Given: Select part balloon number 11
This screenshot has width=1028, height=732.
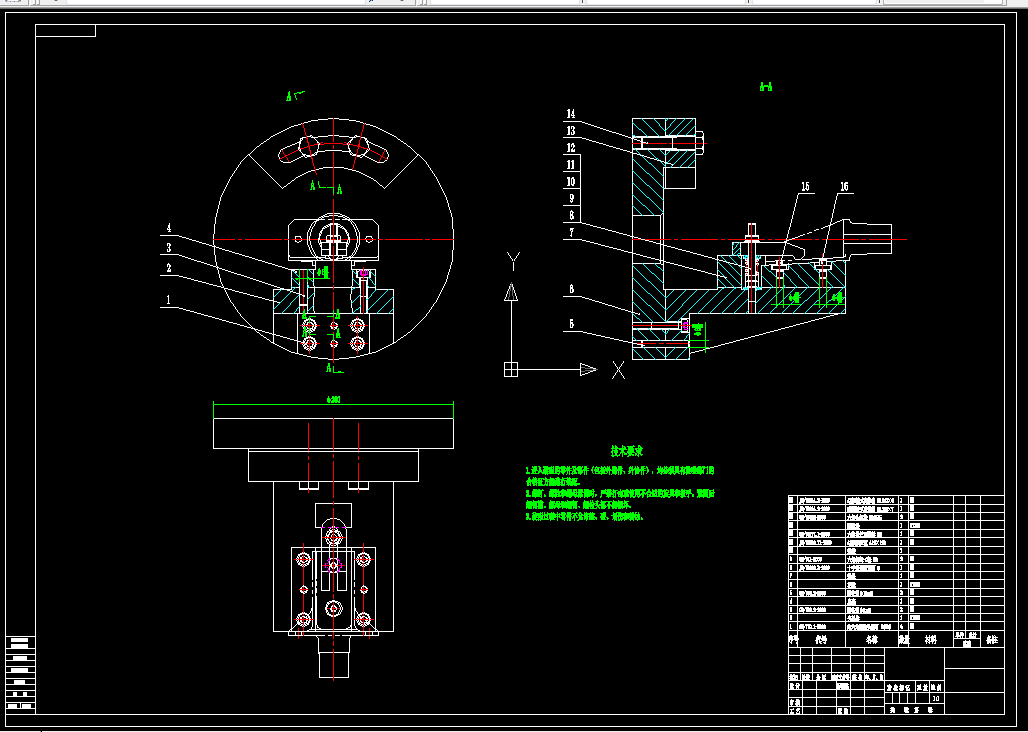Looking at the screenshot, I should (570, 164).
